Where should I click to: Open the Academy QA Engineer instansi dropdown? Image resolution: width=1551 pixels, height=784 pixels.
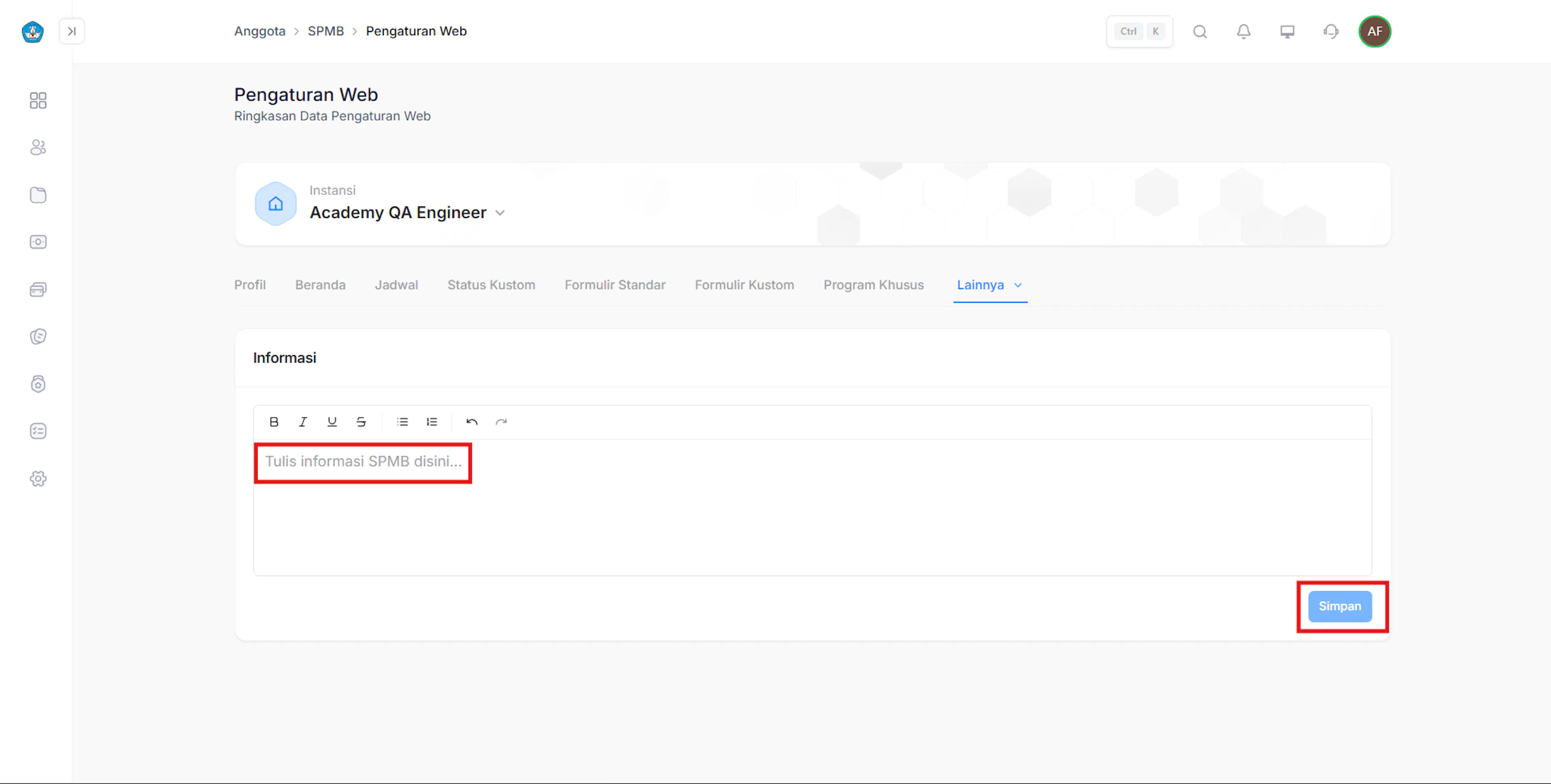[408, 212]
